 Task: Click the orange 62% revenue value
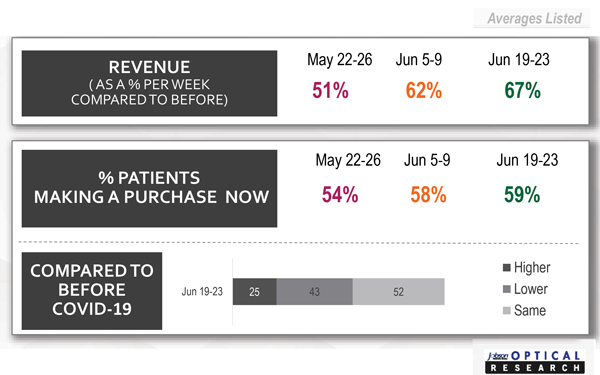coord(424,90)
